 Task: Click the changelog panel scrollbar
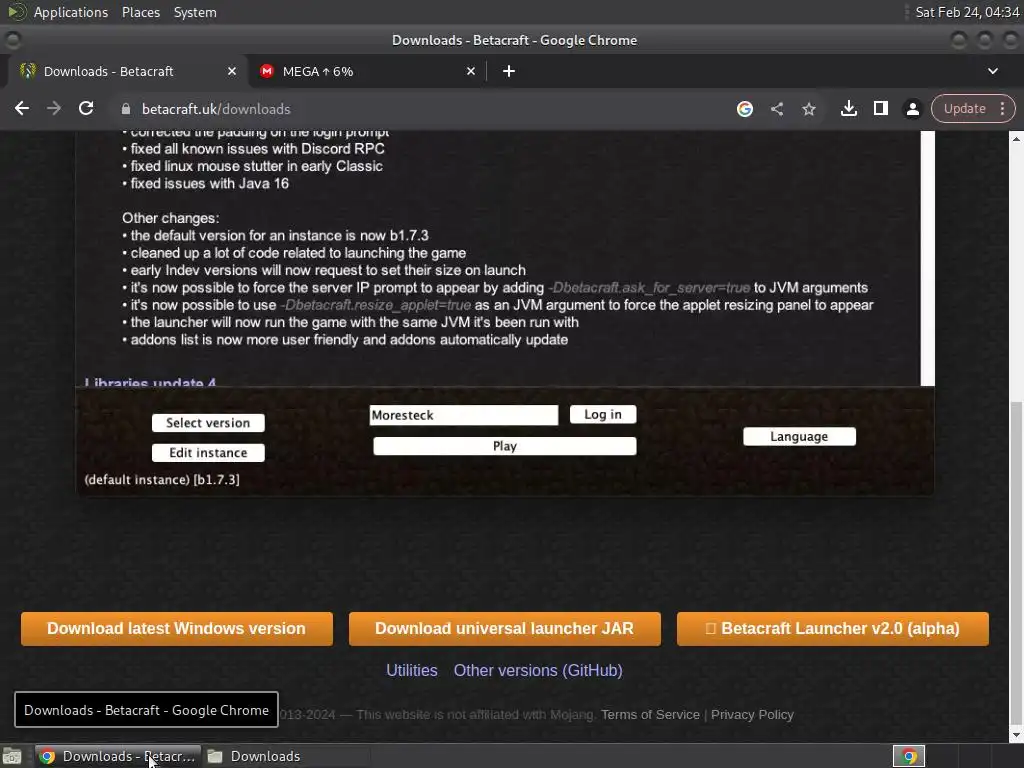(928, 258)
